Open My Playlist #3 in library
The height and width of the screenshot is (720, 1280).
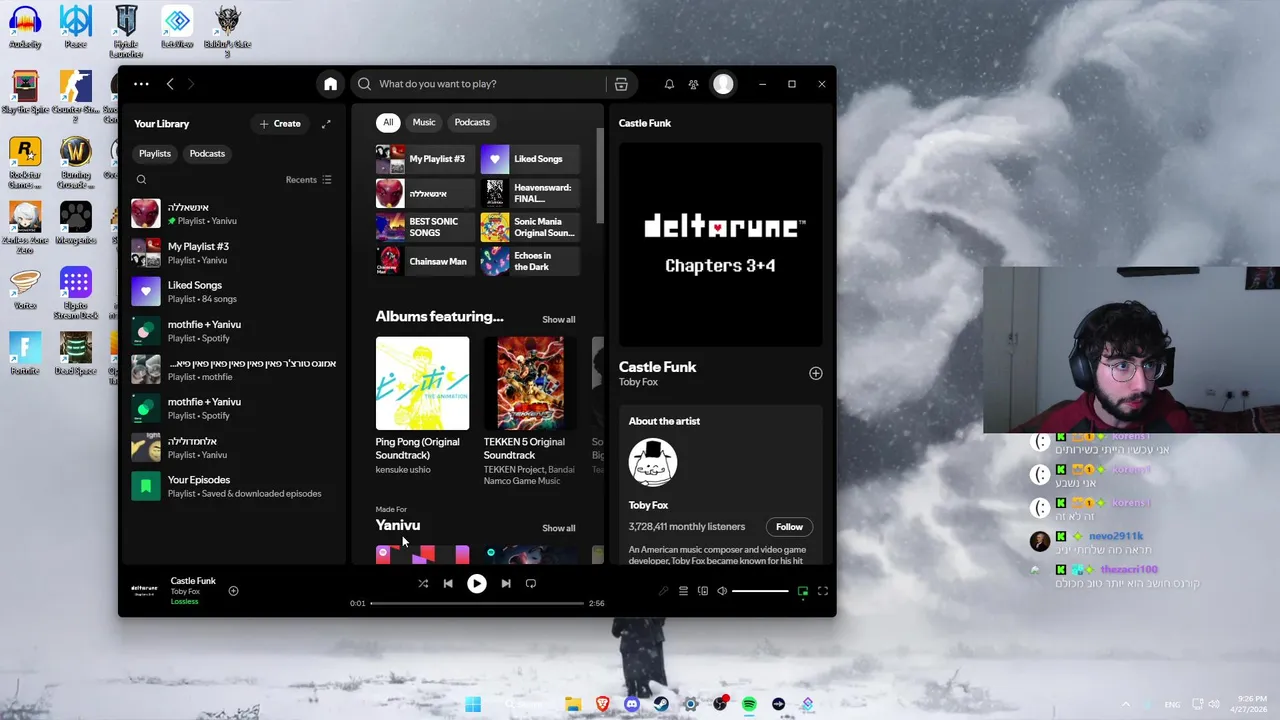click(x=234, y=253)
